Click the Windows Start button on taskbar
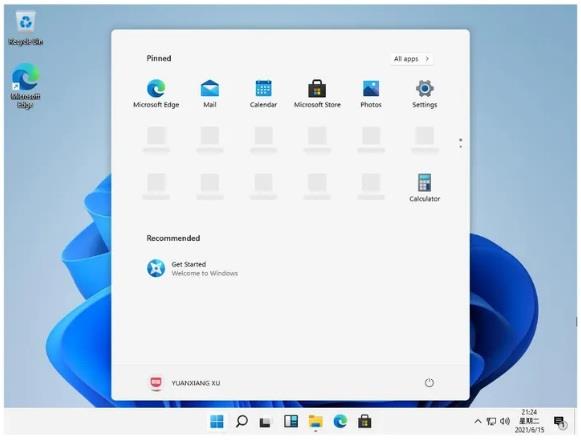 217,421
